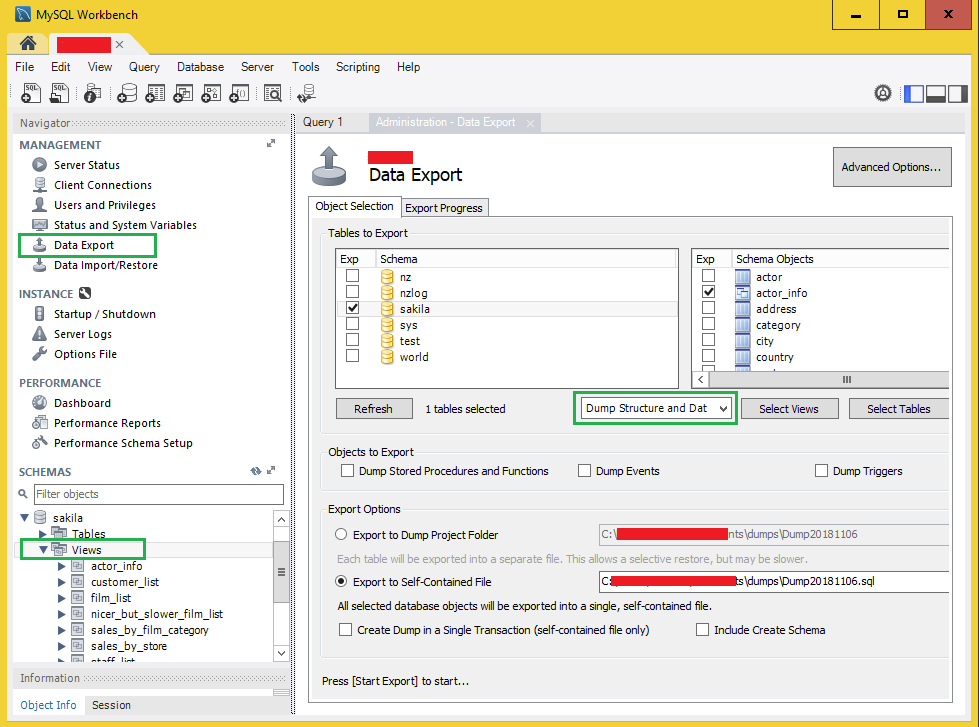
Task: Click the reconnect to DBMS toolbar icon
Action: coord(306,93)
